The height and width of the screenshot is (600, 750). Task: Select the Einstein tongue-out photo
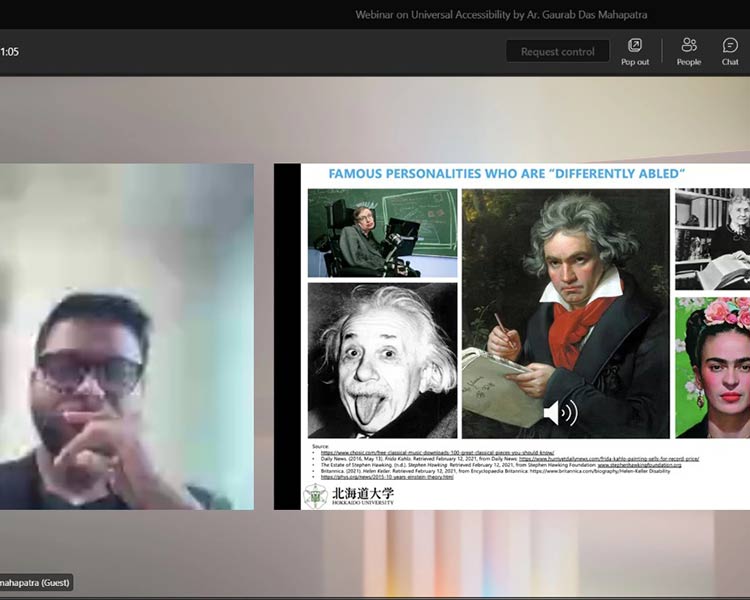382,360
